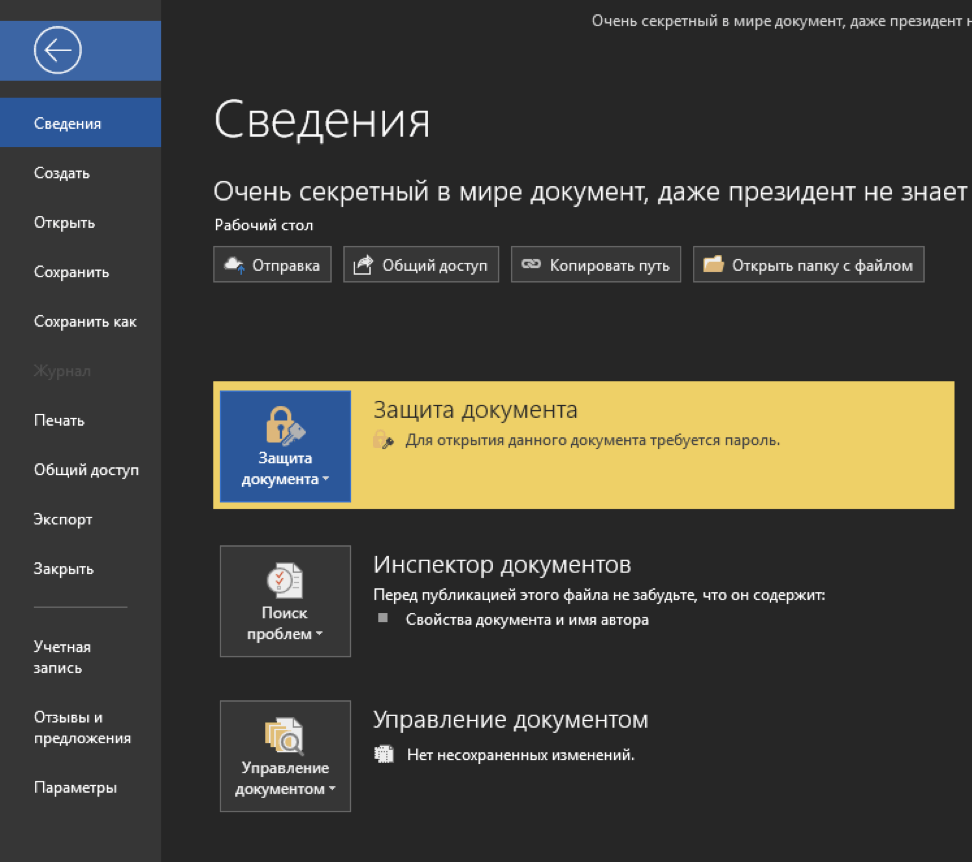Click the folder icon on Открыть папку

(714, 264)
